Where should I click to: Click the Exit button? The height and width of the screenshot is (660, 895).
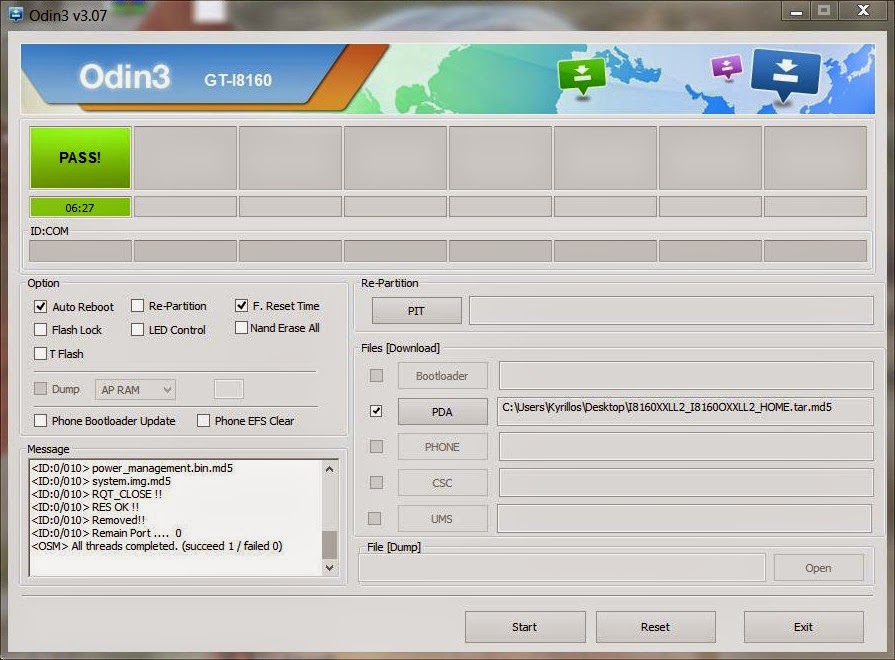coord(803,627)
